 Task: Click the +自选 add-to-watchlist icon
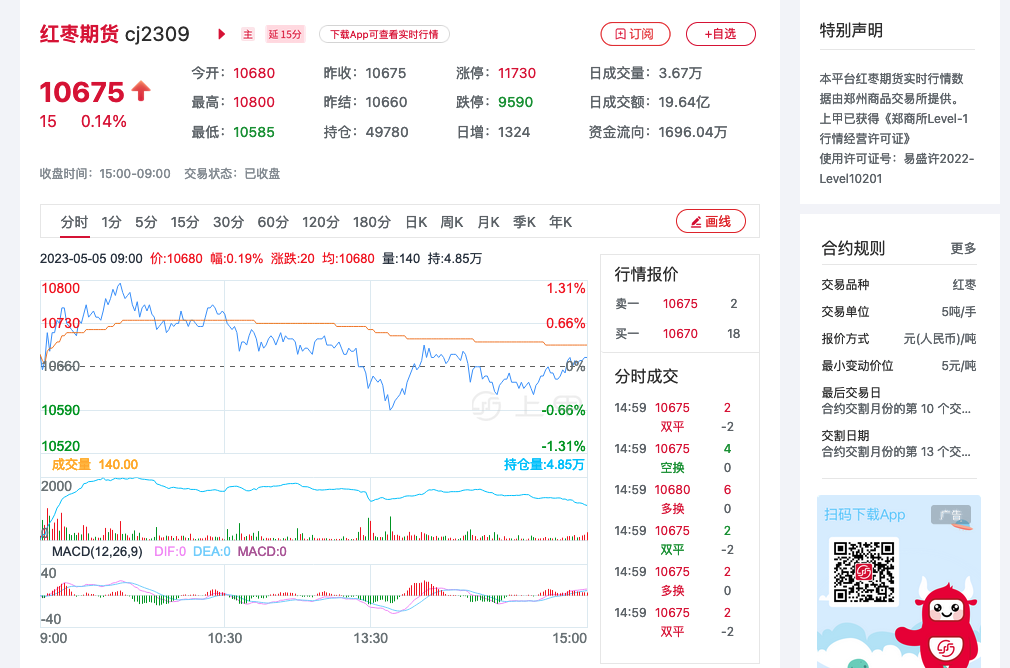(x=720, y=33)
